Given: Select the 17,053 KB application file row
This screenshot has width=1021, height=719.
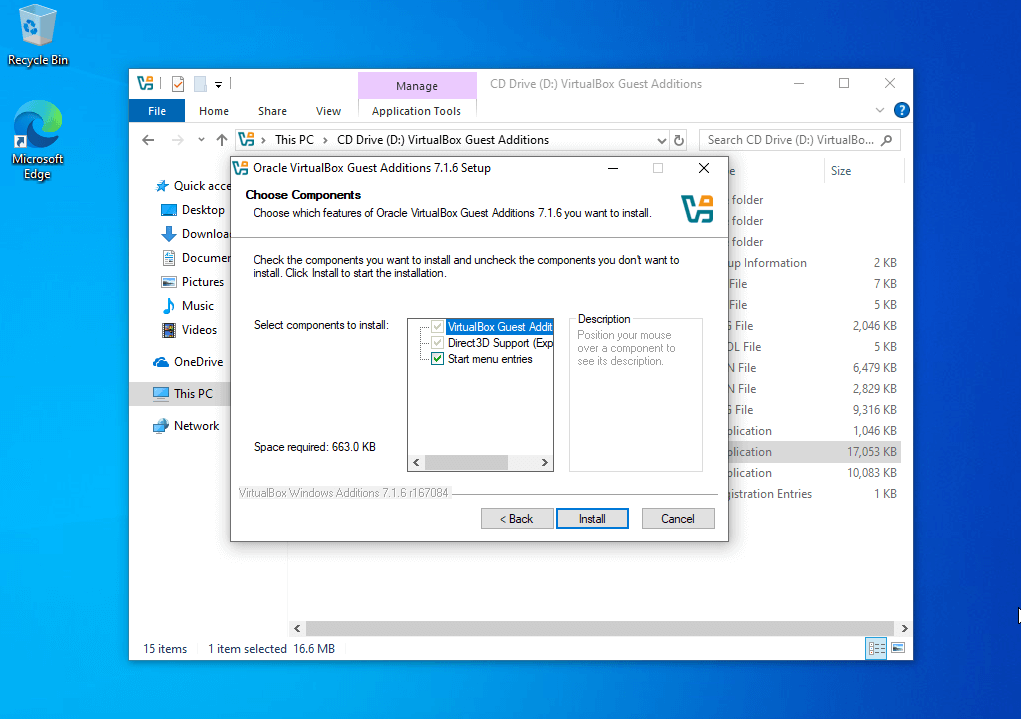Looking at the screenshot, I should (814, 452).
